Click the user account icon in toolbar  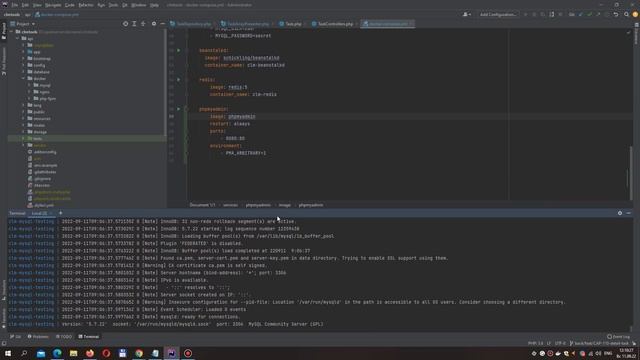[x=466, y=15]
